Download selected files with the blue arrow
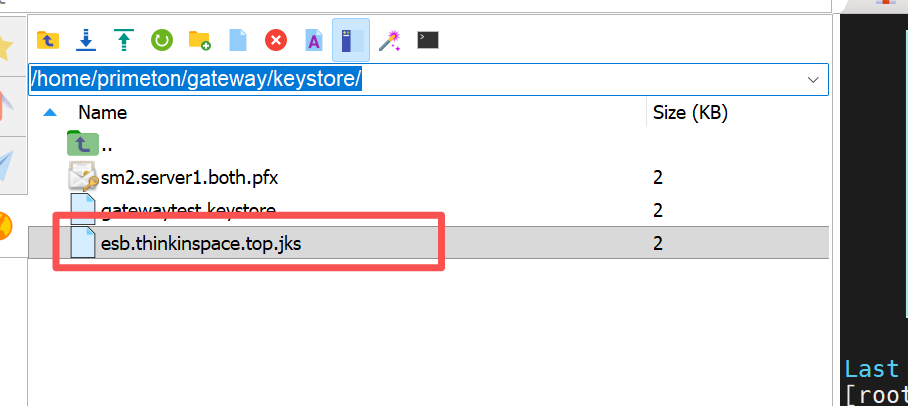This screenshot has width=908, height=406. point(86,40)
